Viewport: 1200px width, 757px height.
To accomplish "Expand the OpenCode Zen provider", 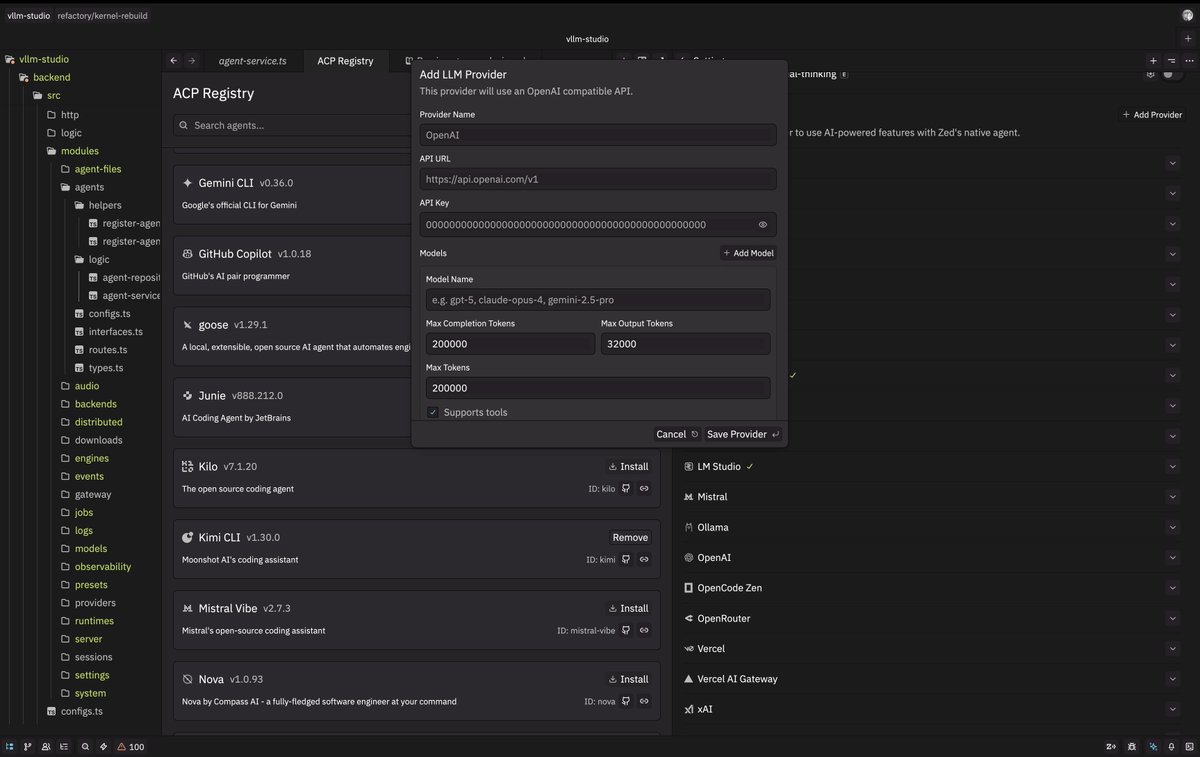I will click(1172, 588).
